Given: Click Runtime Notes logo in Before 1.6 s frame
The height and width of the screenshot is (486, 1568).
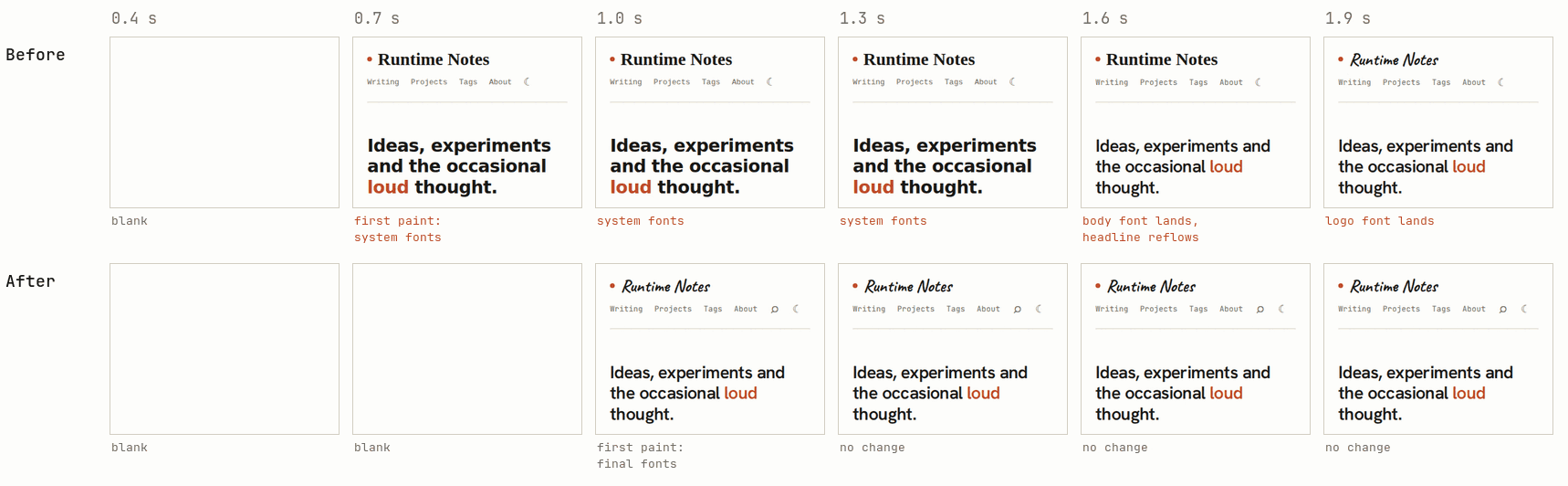Looking at the screenshot, I should click(1162, 59).
